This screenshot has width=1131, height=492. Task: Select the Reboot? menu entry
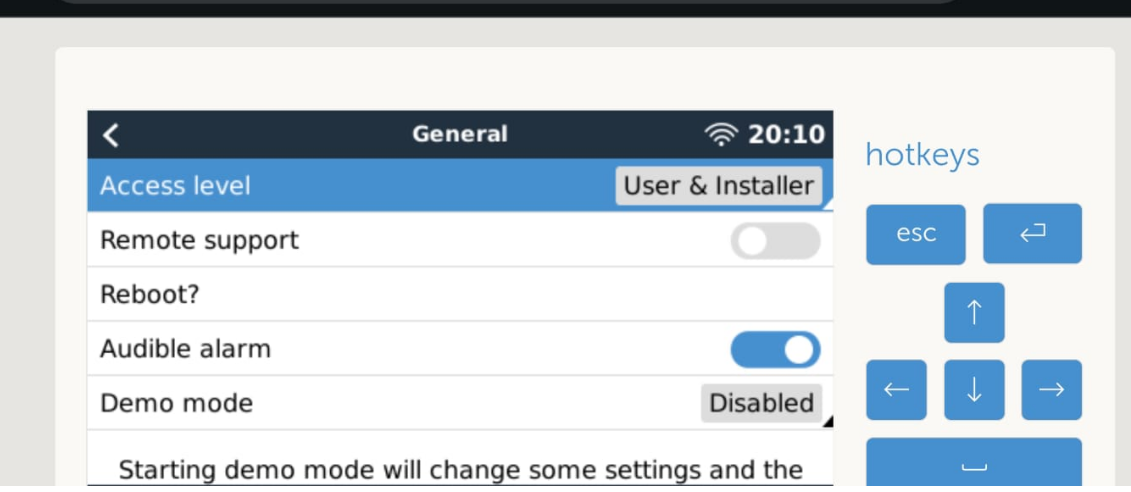pyautogui.click(x=150, y=295)
